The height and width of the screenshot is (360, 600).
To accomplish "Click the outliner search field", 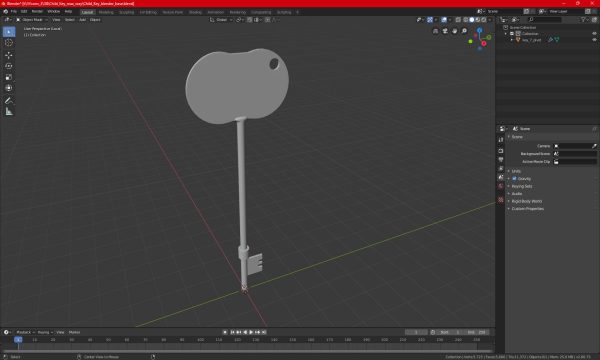I will tap(545, 20).
